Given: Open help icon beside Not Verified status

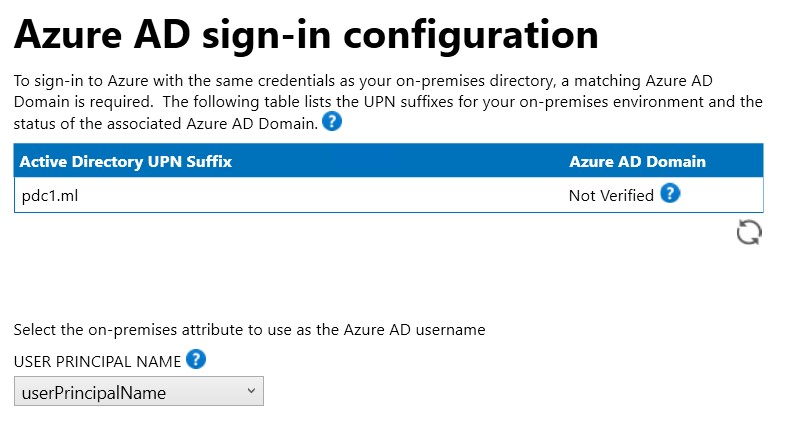Looking at the screenshot, I should (670, 193).
